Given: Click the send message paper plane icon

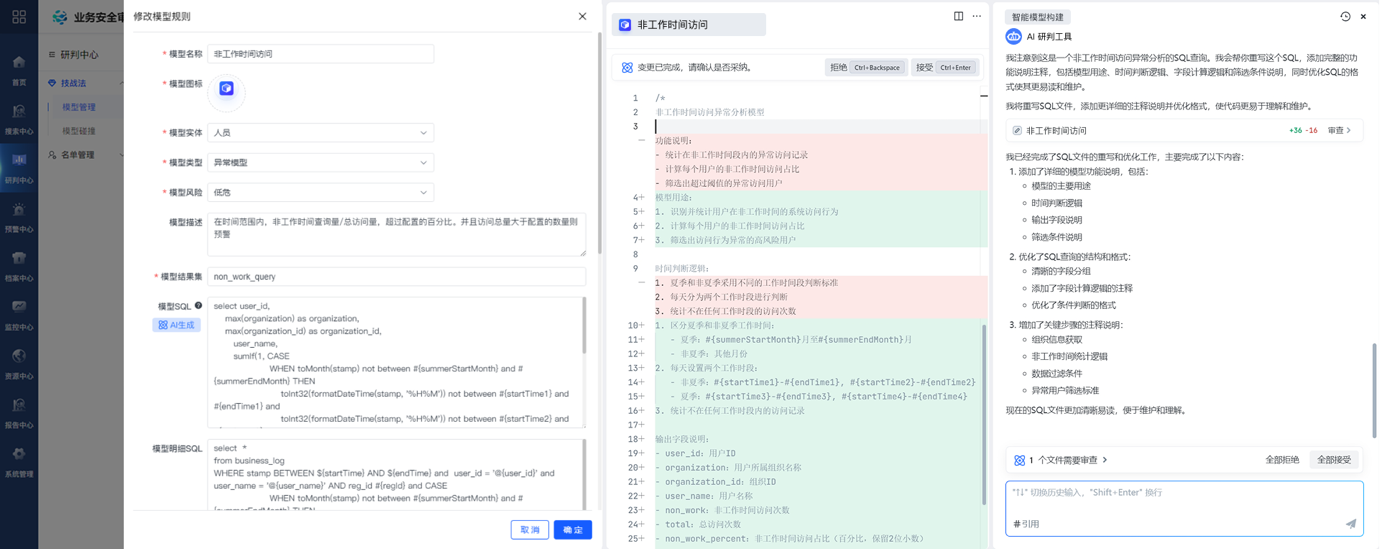Looking at the screenshot, I should pos(1350,523).
